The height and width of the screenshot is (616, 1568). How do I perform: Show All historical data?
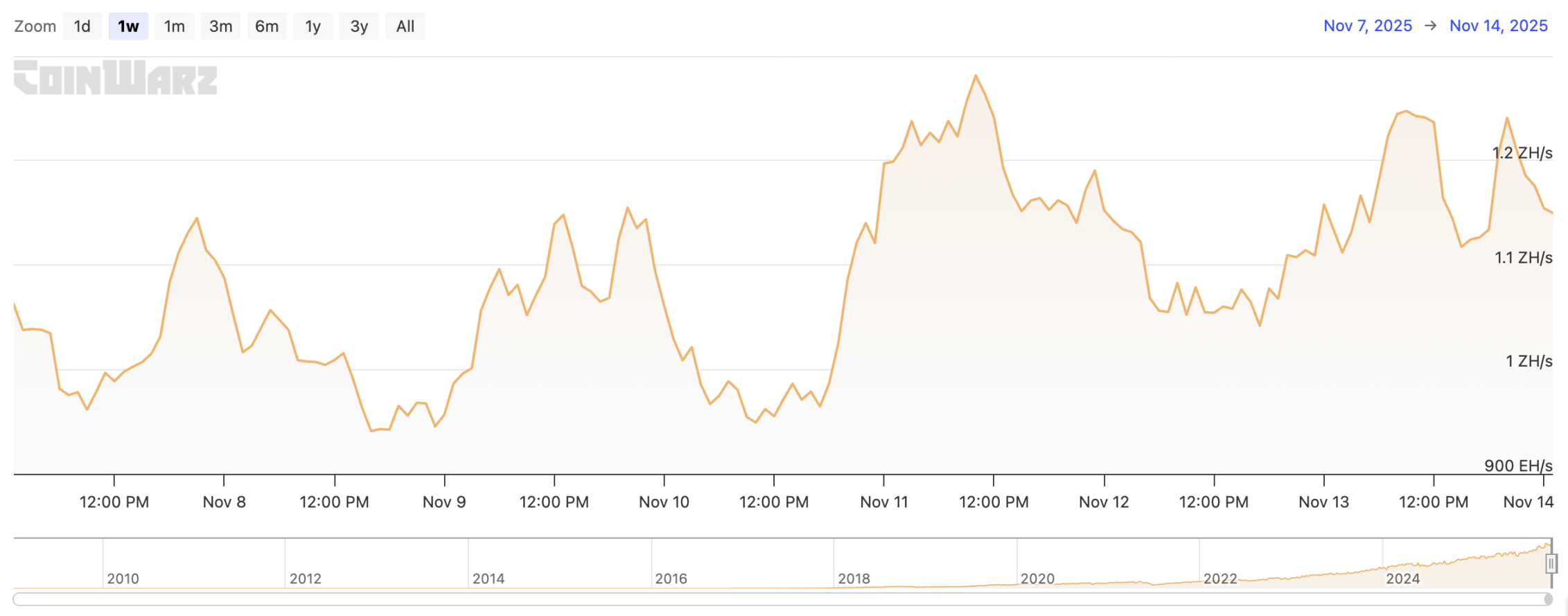[x=405, y=26]
